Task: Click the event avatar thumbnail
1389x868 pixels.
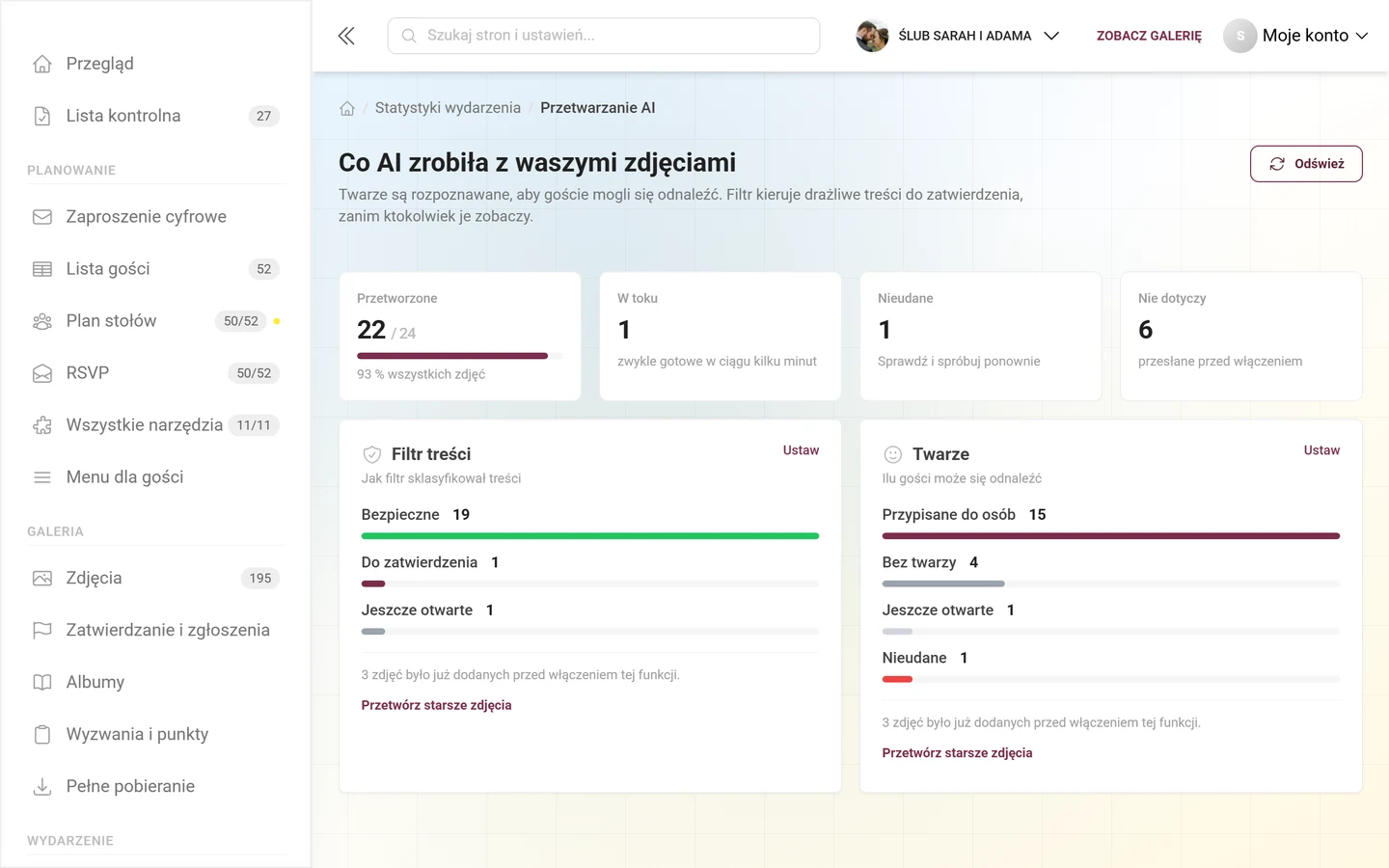Action: click(x=872, y=36)
